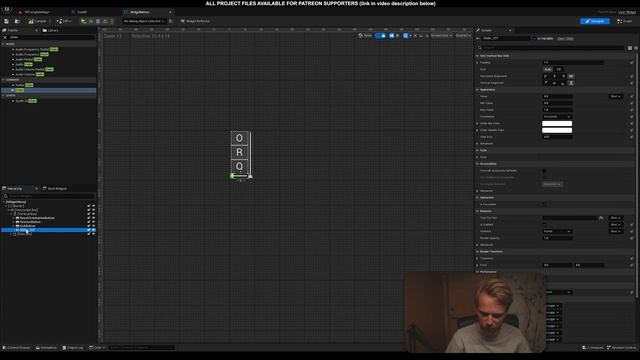Click the R button widget in canvas

(x=240, y=152)
